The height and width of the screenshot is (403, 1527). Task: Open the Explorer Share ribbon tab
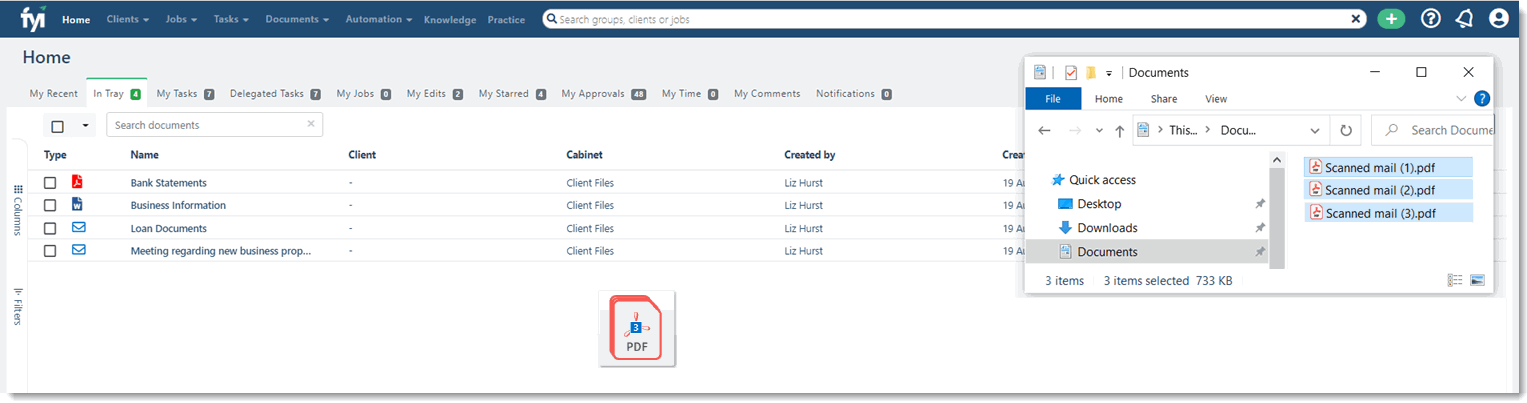coord(1163,99)
